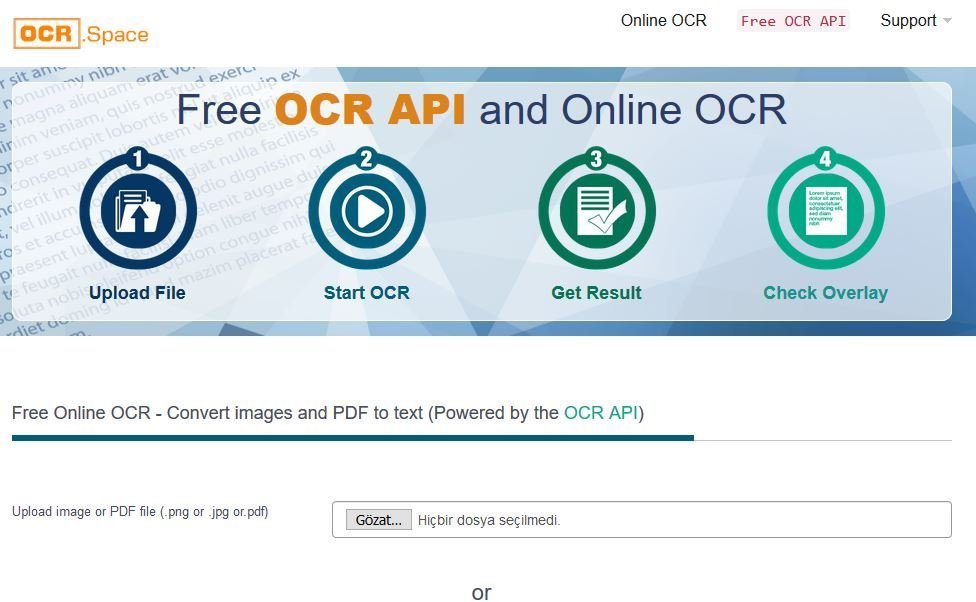
Task: Click the OCR.Space logo
Action: tap(81, 34)
